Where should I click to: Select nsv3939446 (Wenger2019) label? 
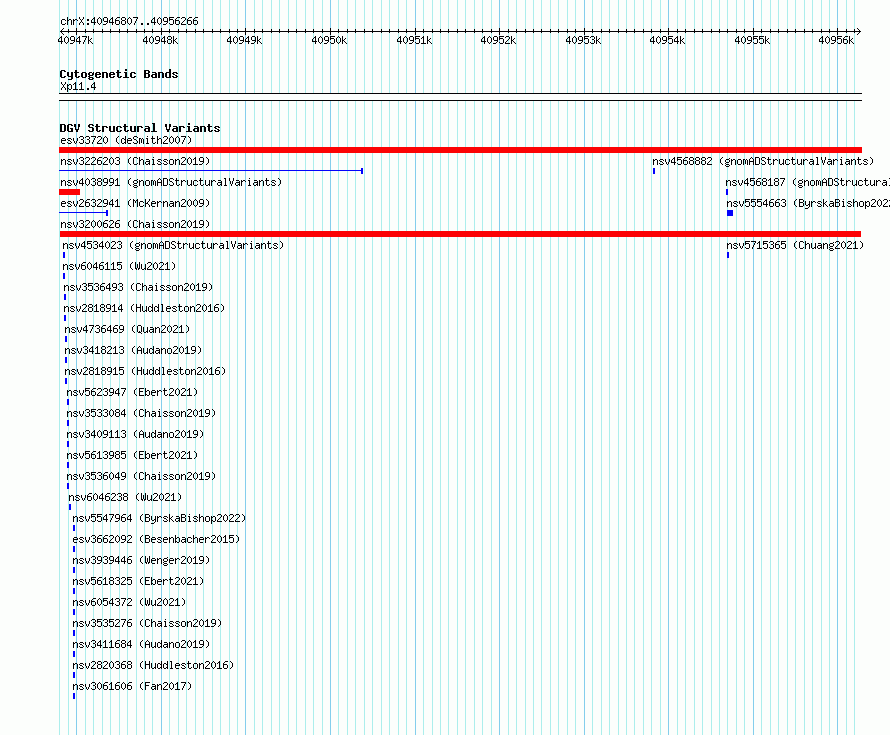point(141,560)
